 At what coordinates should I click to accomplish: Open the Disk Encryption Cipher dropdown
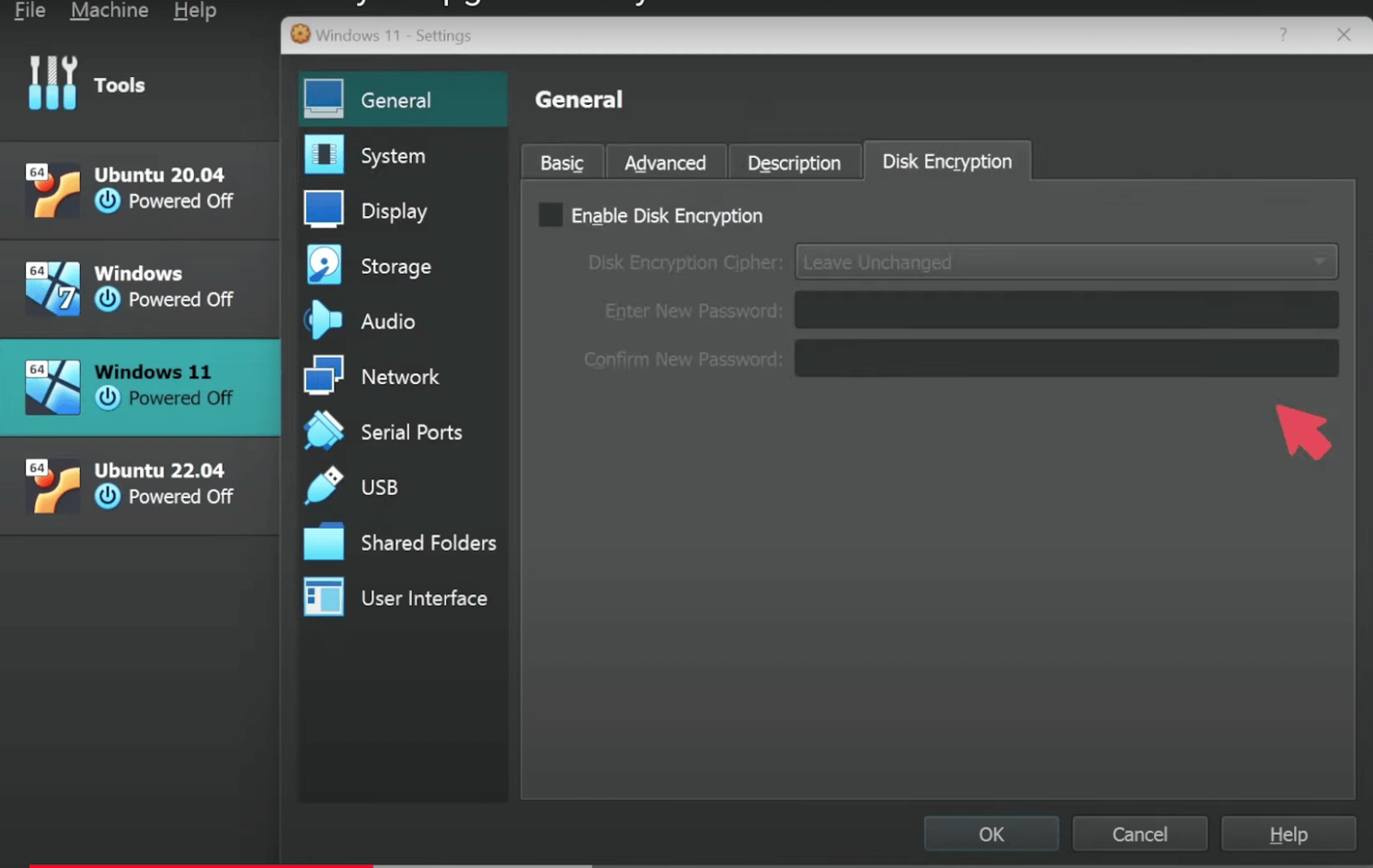click(1065, 262)
